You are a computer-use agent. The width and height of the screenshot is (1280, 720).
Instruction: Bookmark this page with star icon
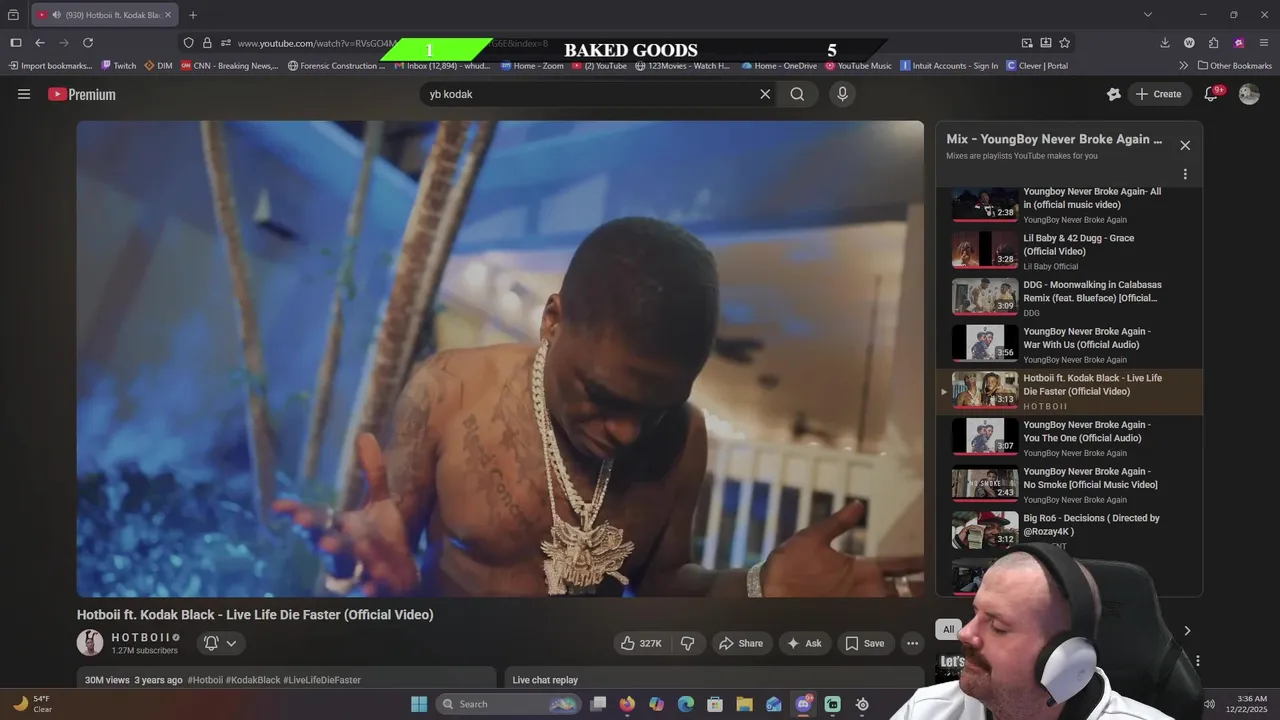[1065, 43]
